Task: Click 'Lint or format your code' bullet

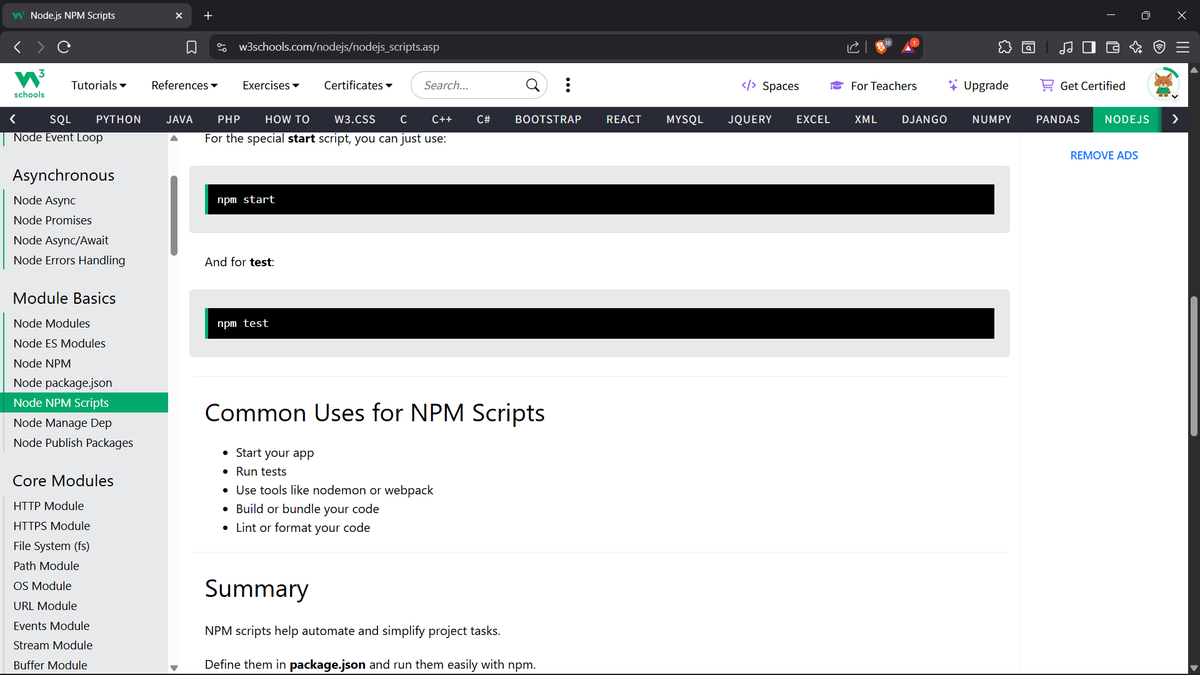Action: point(303,527)
